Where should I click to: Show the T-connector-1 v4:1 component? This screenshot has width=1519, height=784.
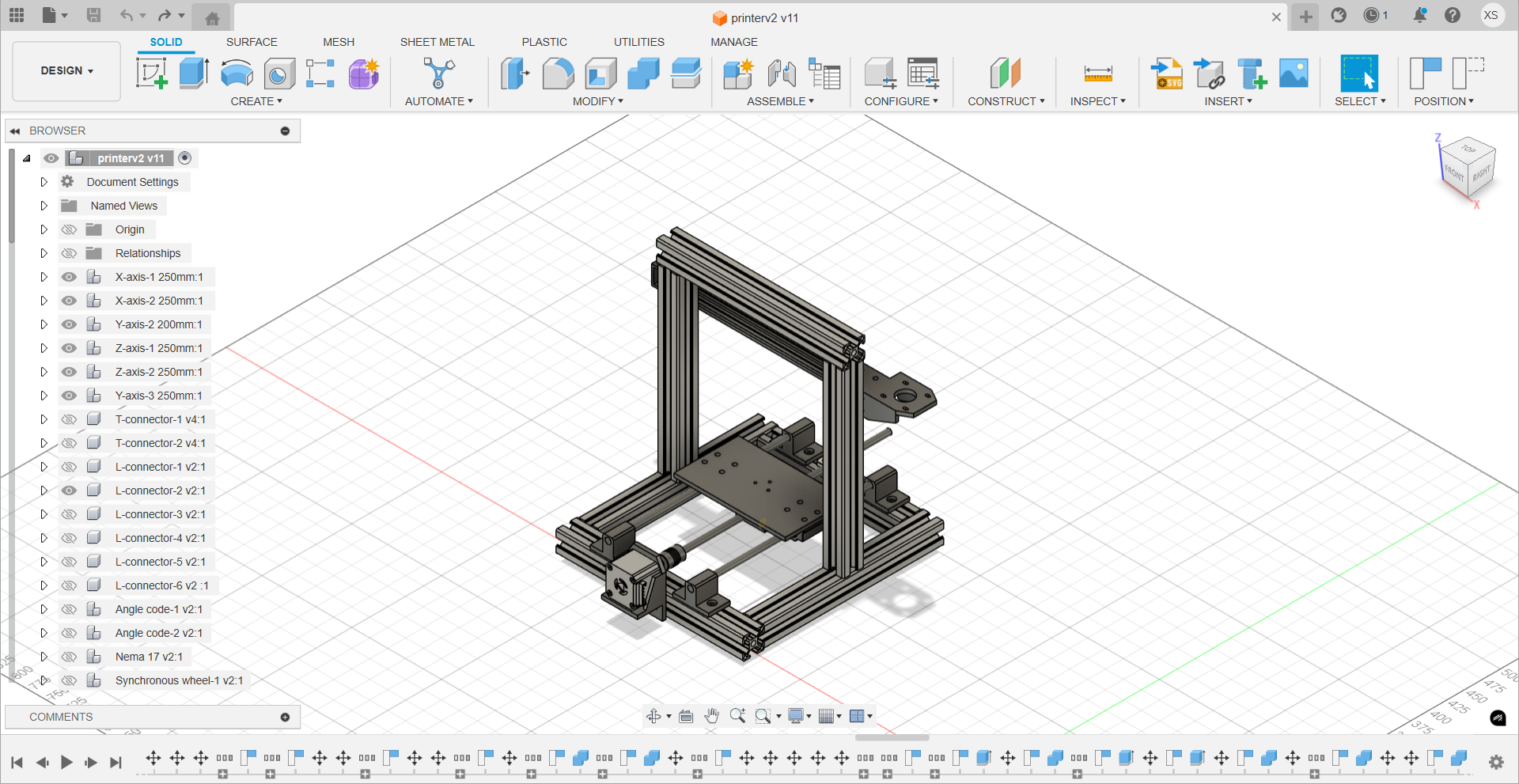(x=70, y=419)
